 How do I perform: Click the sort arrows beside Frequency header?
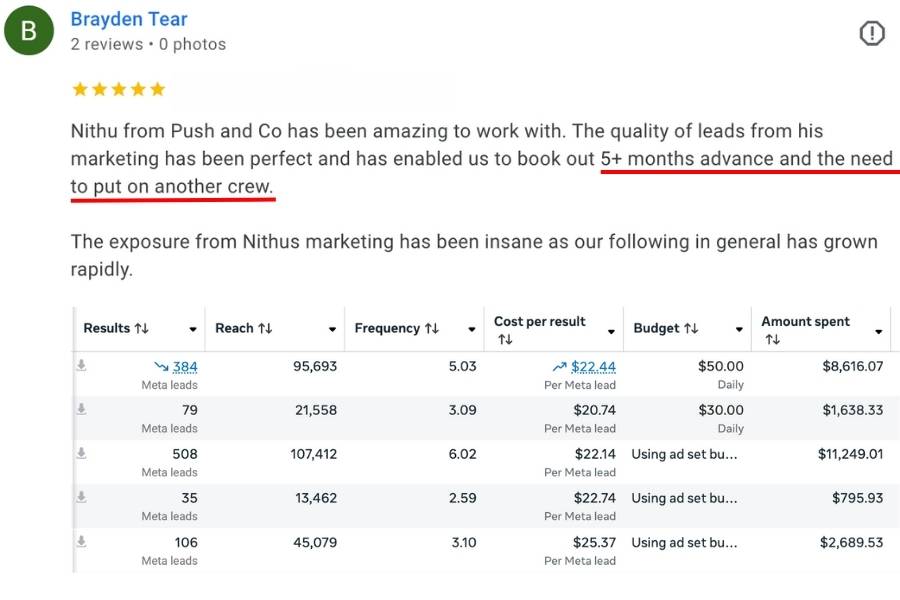432,328
